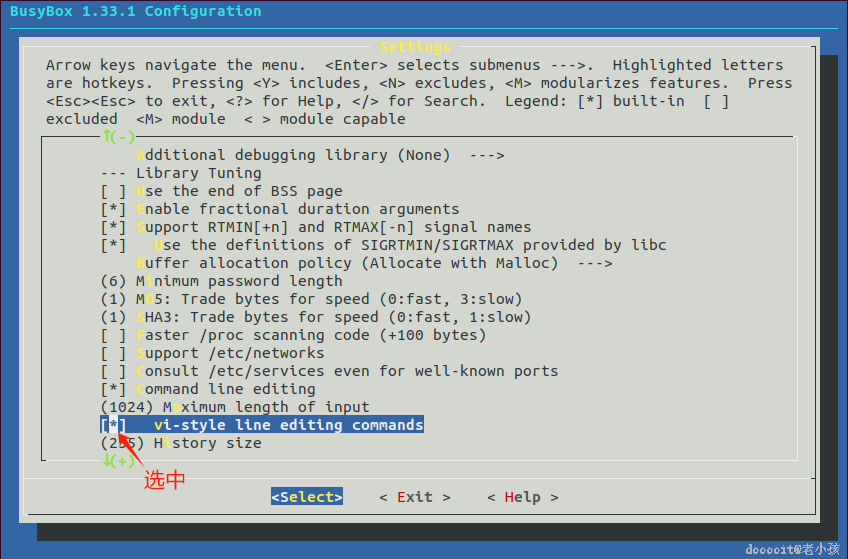The width and height of the screenshot is (848, 559).
Task: Toggle 'Use the end of BSS page' checkbox
Action: click(x=113, y=191)
